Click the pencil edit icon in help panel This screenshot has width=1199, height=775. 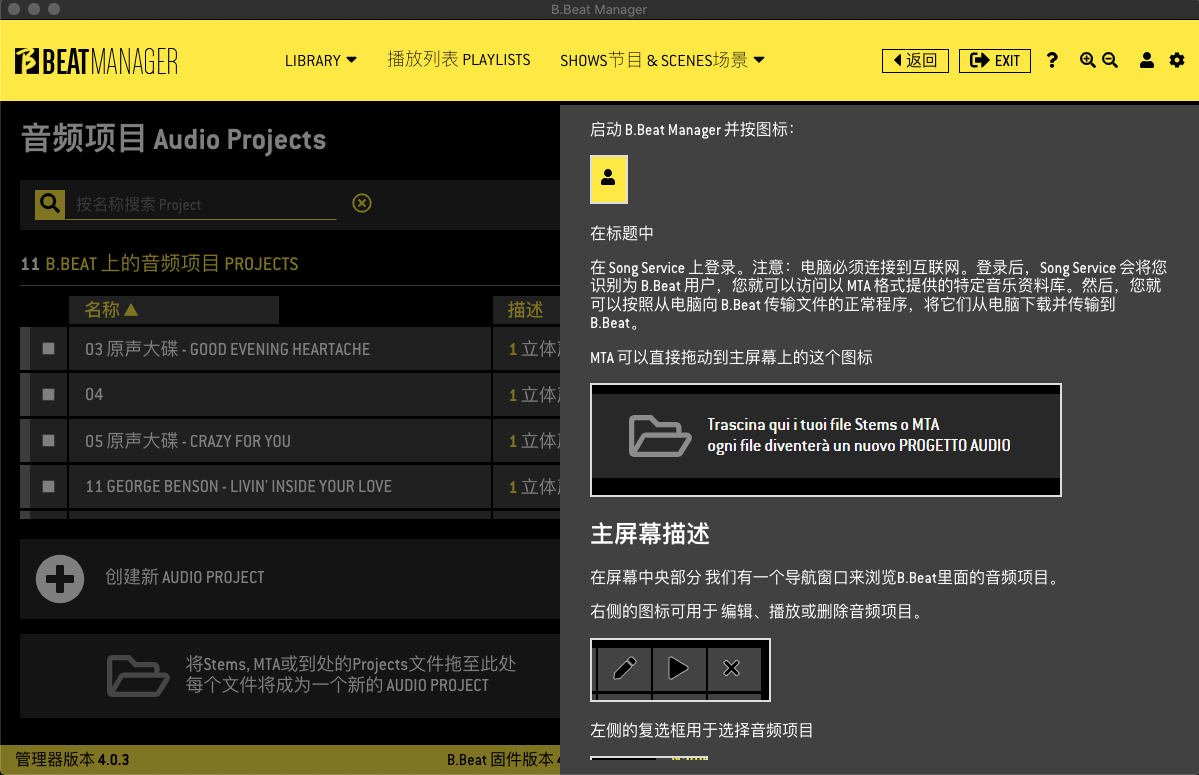point(625,668)
